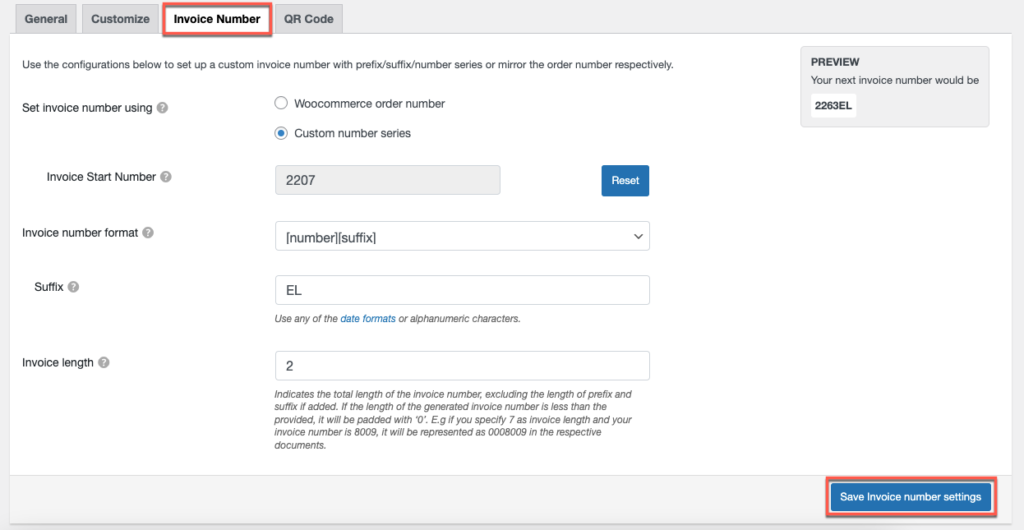Image resolution: width=1024 pixels, height=530 pixels.
Task: Open the QR Code tab
Action: point(309,19)
